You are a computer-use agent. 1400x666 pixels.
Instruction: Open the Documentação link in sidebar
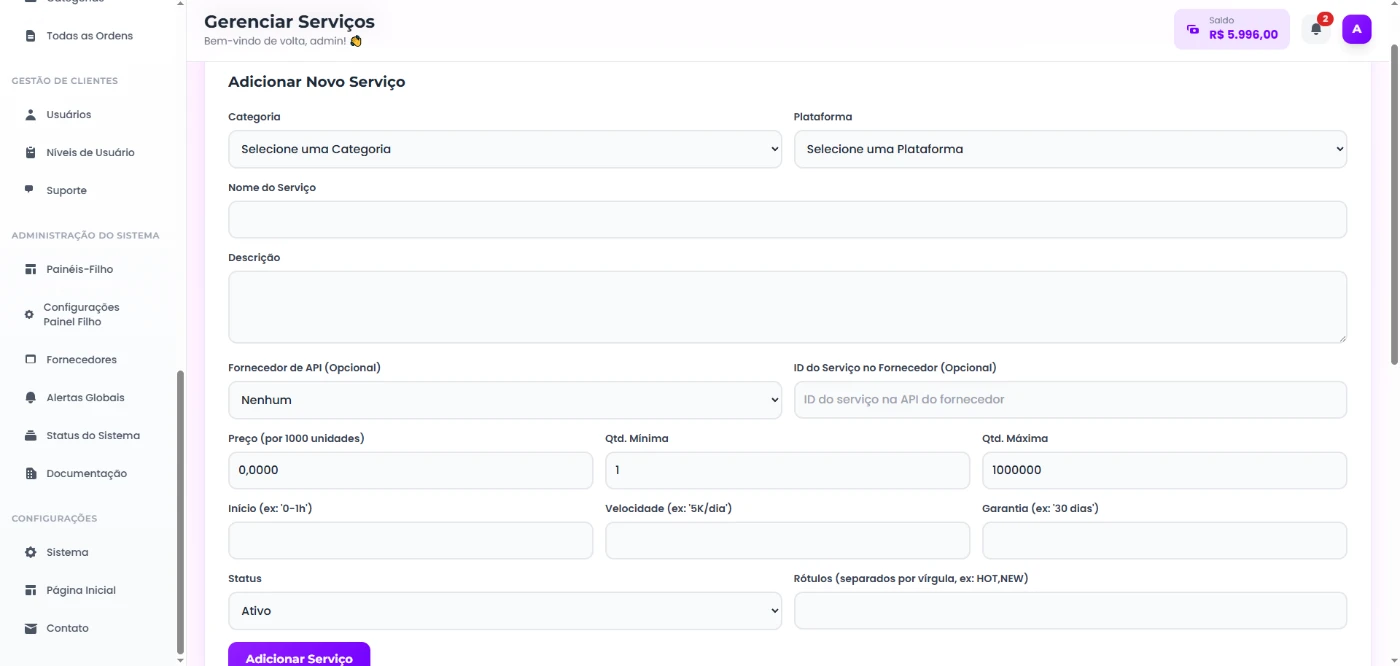coord(86,474)
